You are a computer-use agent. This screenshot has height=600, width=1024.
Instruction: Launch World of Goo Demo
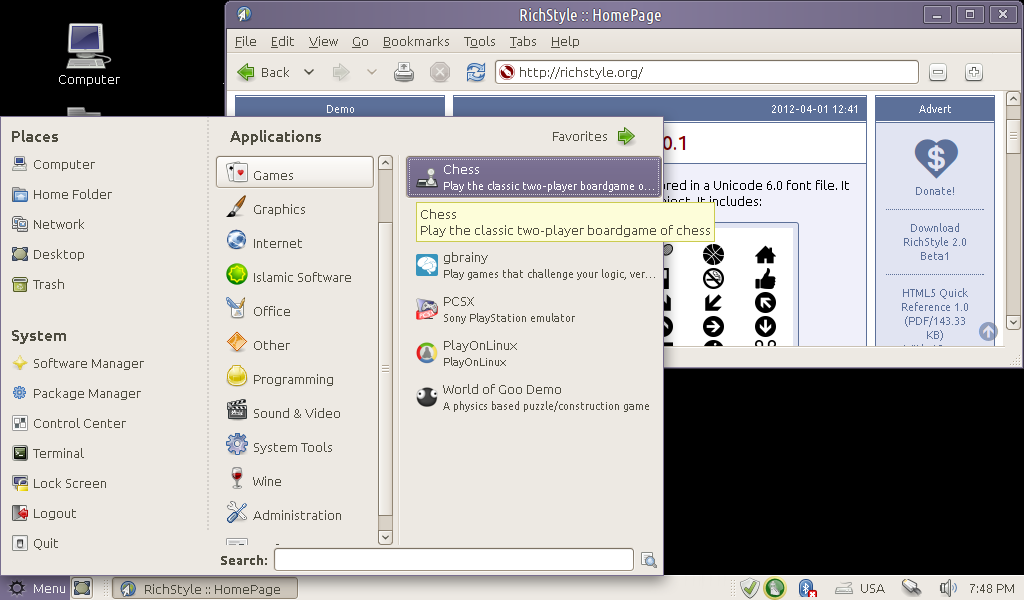(534, 397)
